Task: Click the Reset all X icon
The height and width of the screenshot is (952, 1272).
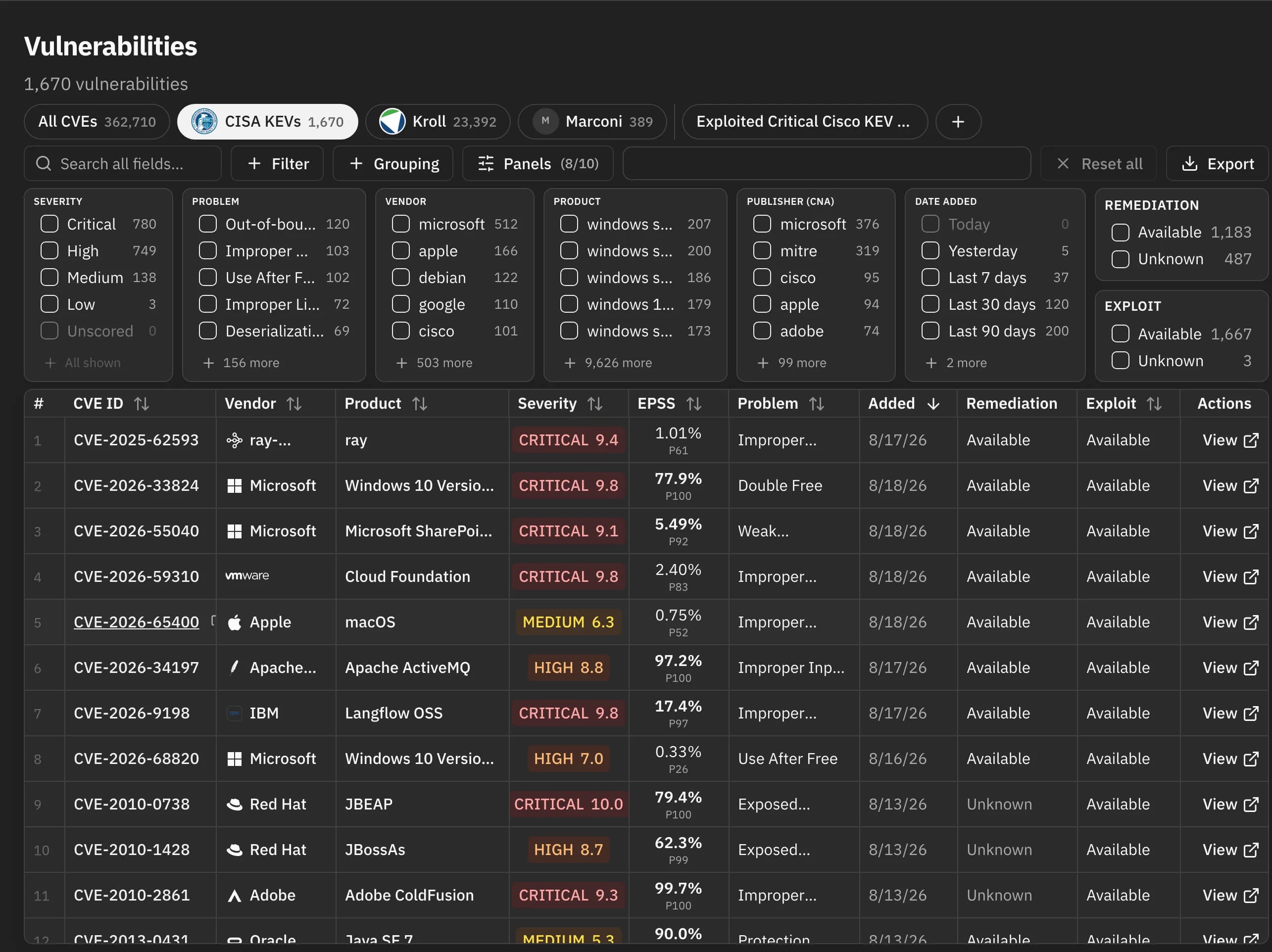Action: click(x=1063, y=164)
